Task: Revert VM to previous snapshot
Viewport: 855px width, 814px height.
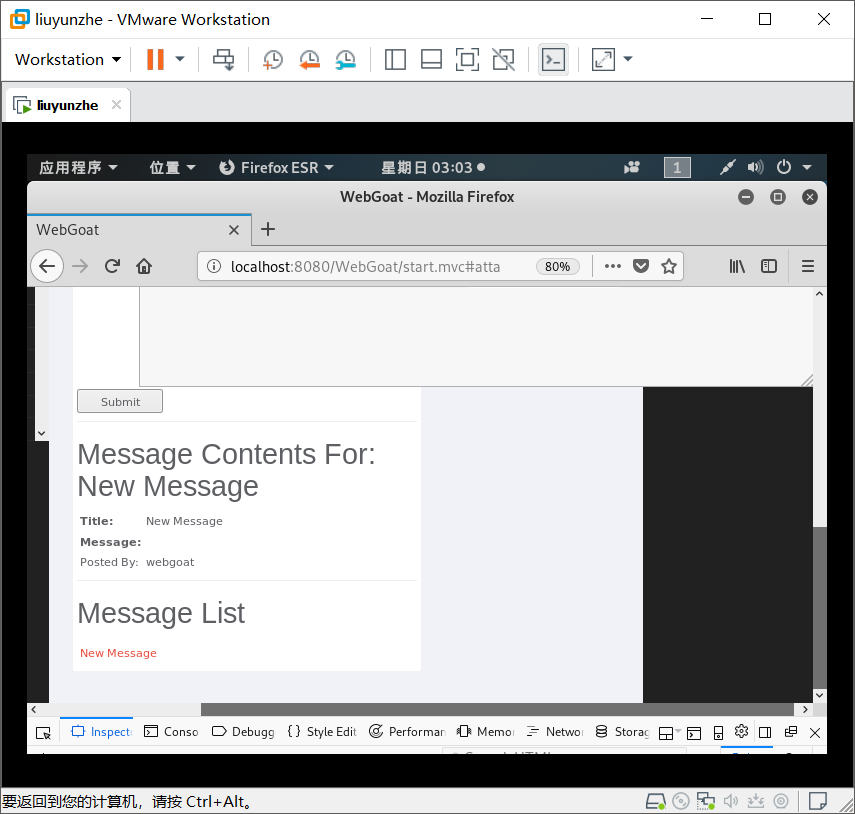Action: click(309, 59)
